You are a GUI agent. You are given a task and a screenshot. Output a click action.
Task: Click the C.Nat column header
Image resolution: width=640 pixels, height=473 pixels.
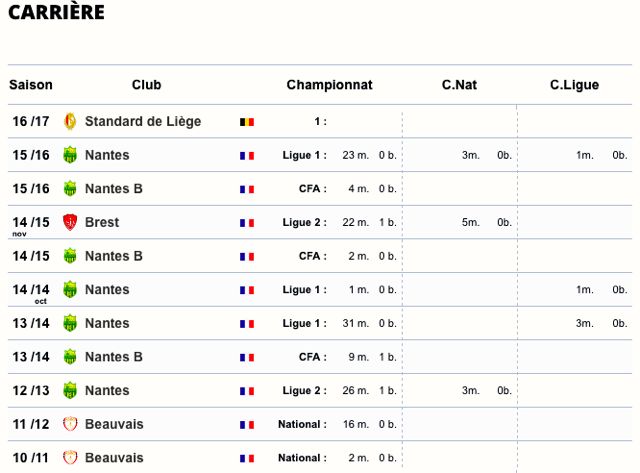[459, 84]
